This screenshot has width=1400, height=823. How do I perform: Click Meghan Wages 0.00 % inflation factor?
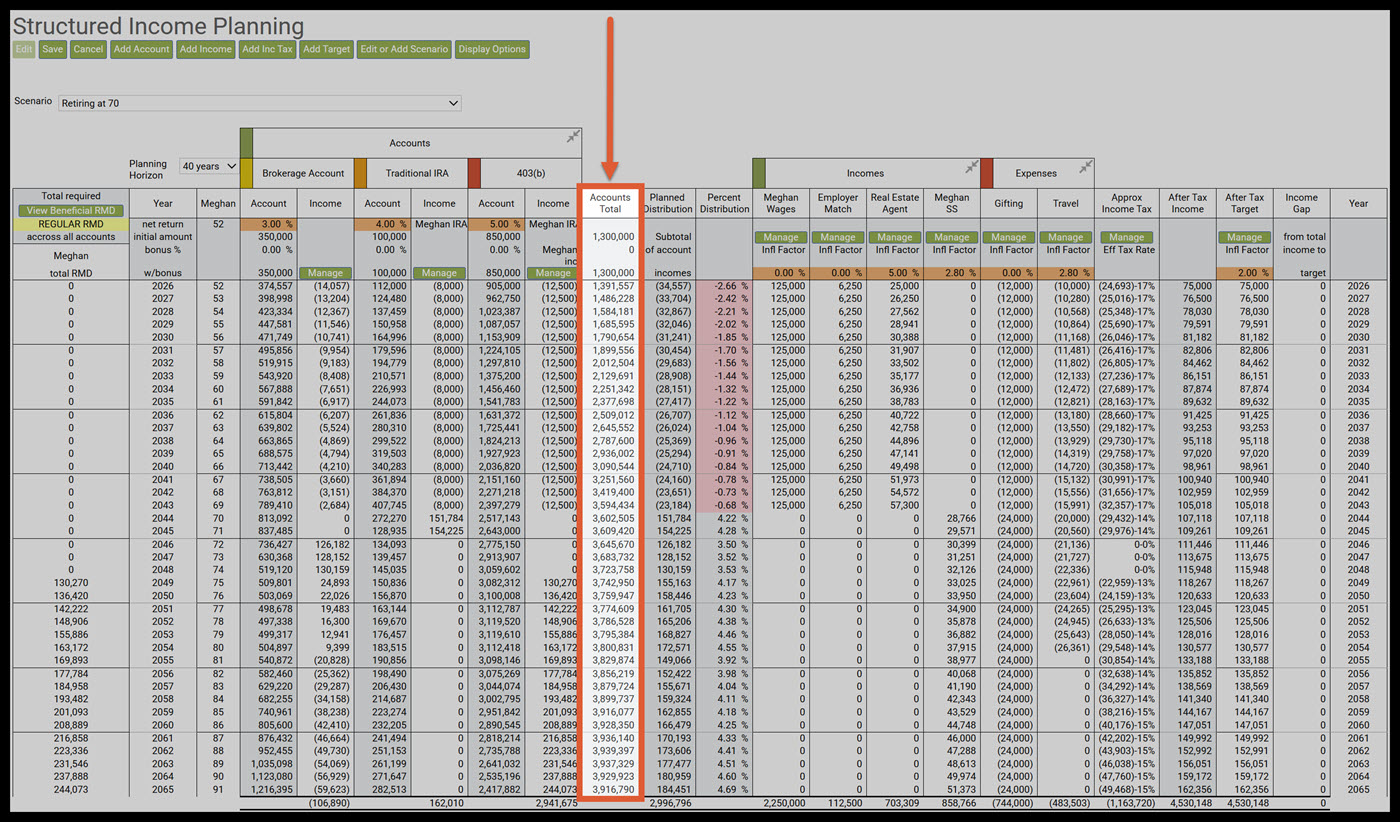[x=780, y=273]
